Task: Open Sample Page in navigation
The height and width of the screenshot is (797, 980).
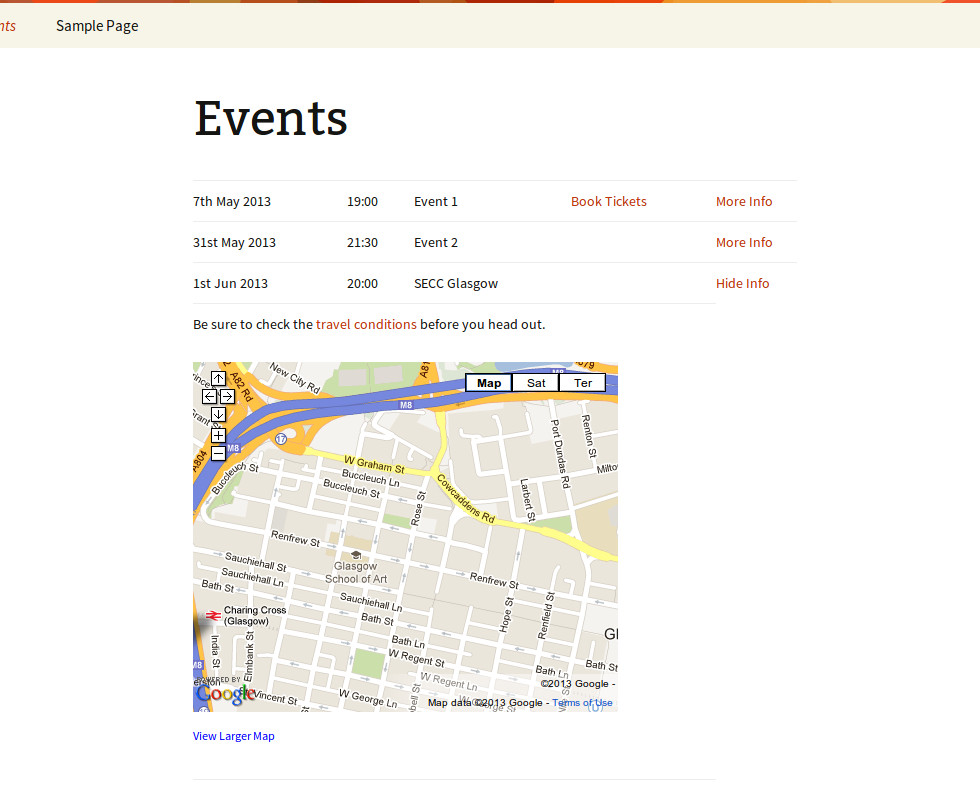Action: pyautogui.click(x=97, y=26)
